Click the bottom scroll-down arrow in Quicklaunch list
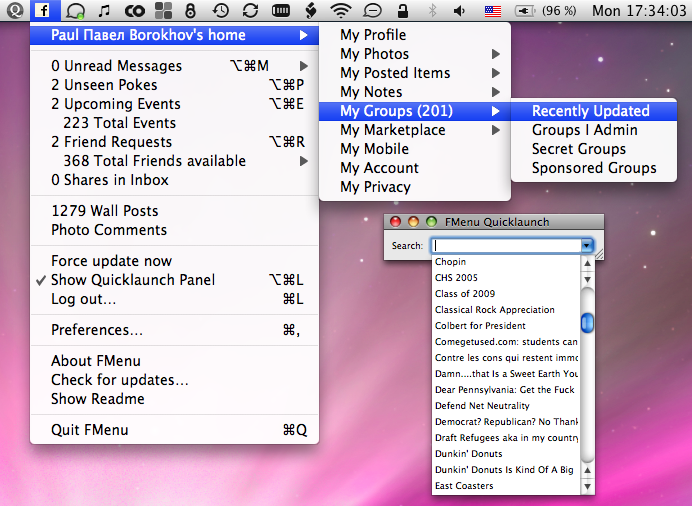Screen dimensions: 692x506 587,487
